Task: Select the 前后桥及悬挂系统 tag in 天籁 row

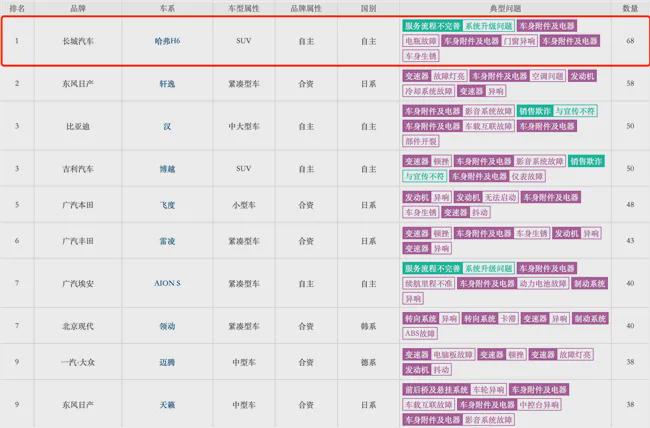Action: (437, 389)
